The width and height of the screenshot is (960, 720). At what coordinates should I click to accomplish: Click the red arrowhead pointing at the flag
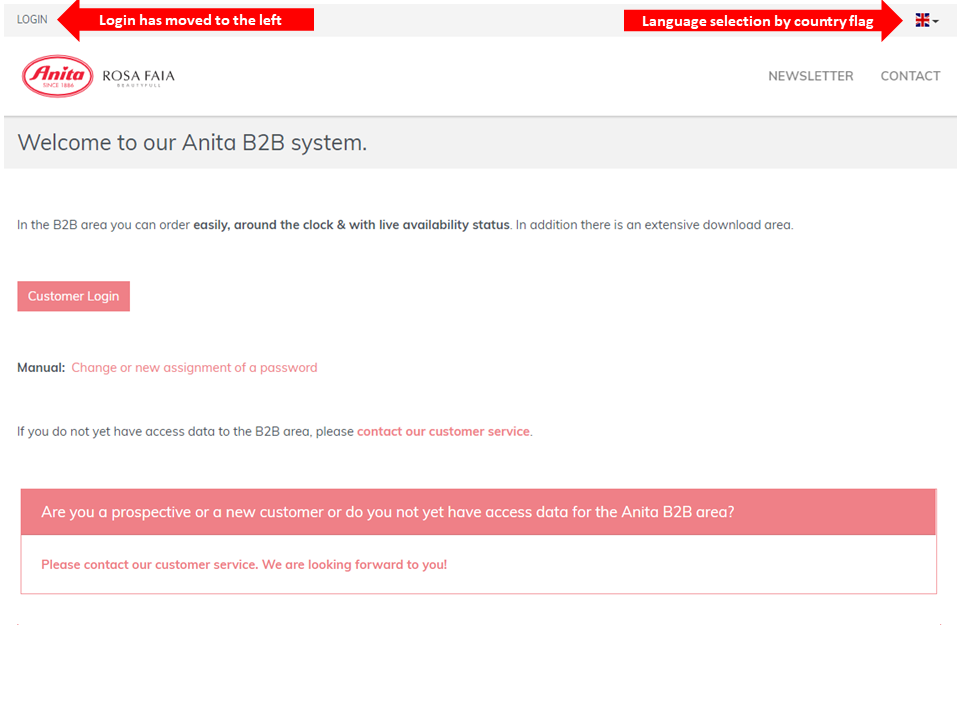892,21
